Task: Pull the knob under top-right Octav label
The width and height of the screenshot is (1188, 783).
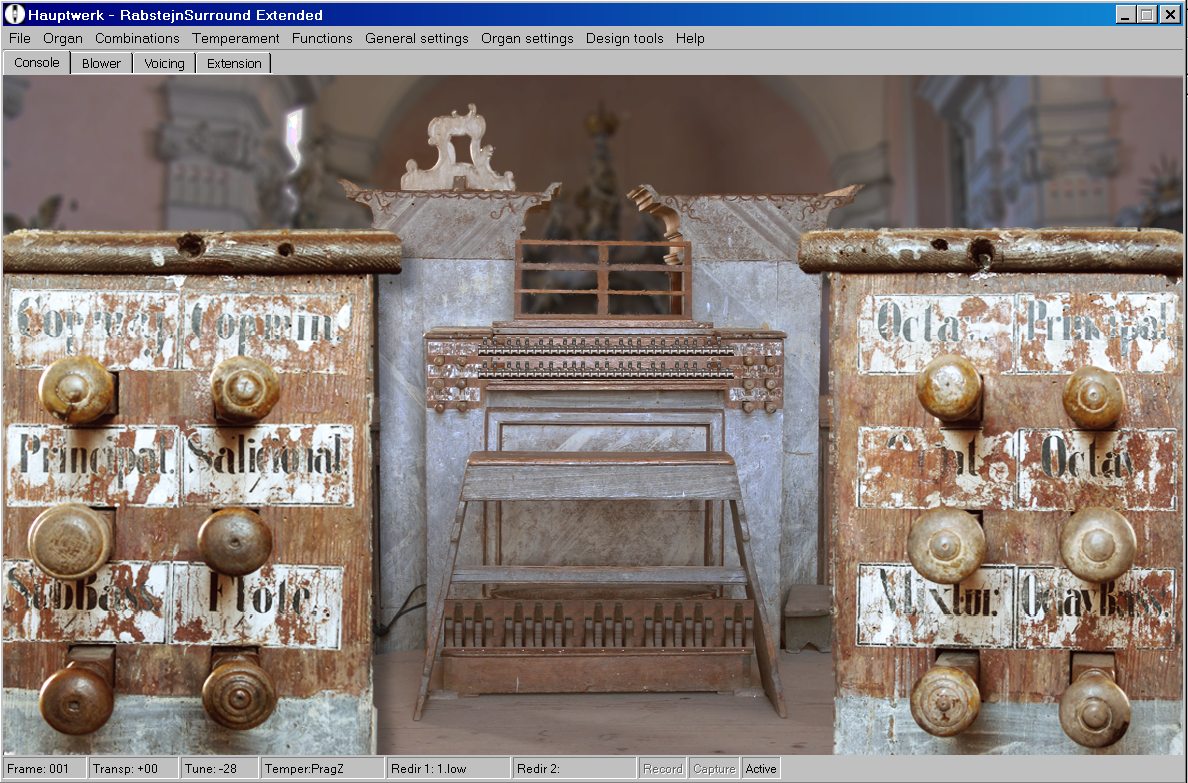Action: click(949, 387)
